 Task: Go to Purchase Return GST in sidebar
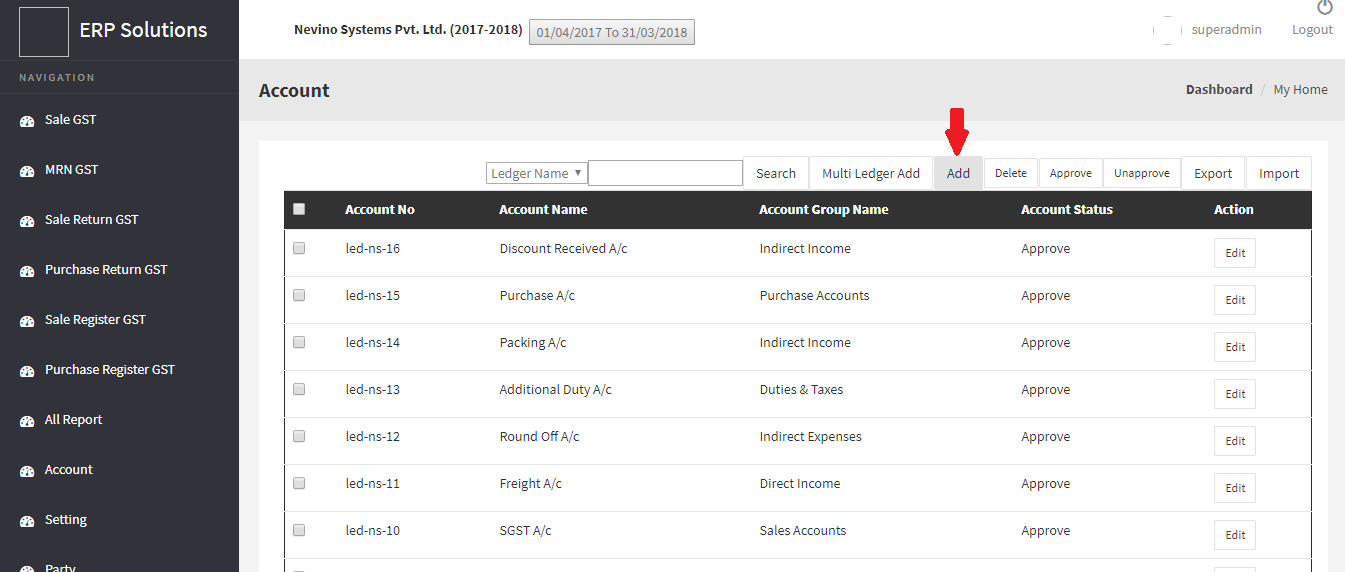point(106,270)
